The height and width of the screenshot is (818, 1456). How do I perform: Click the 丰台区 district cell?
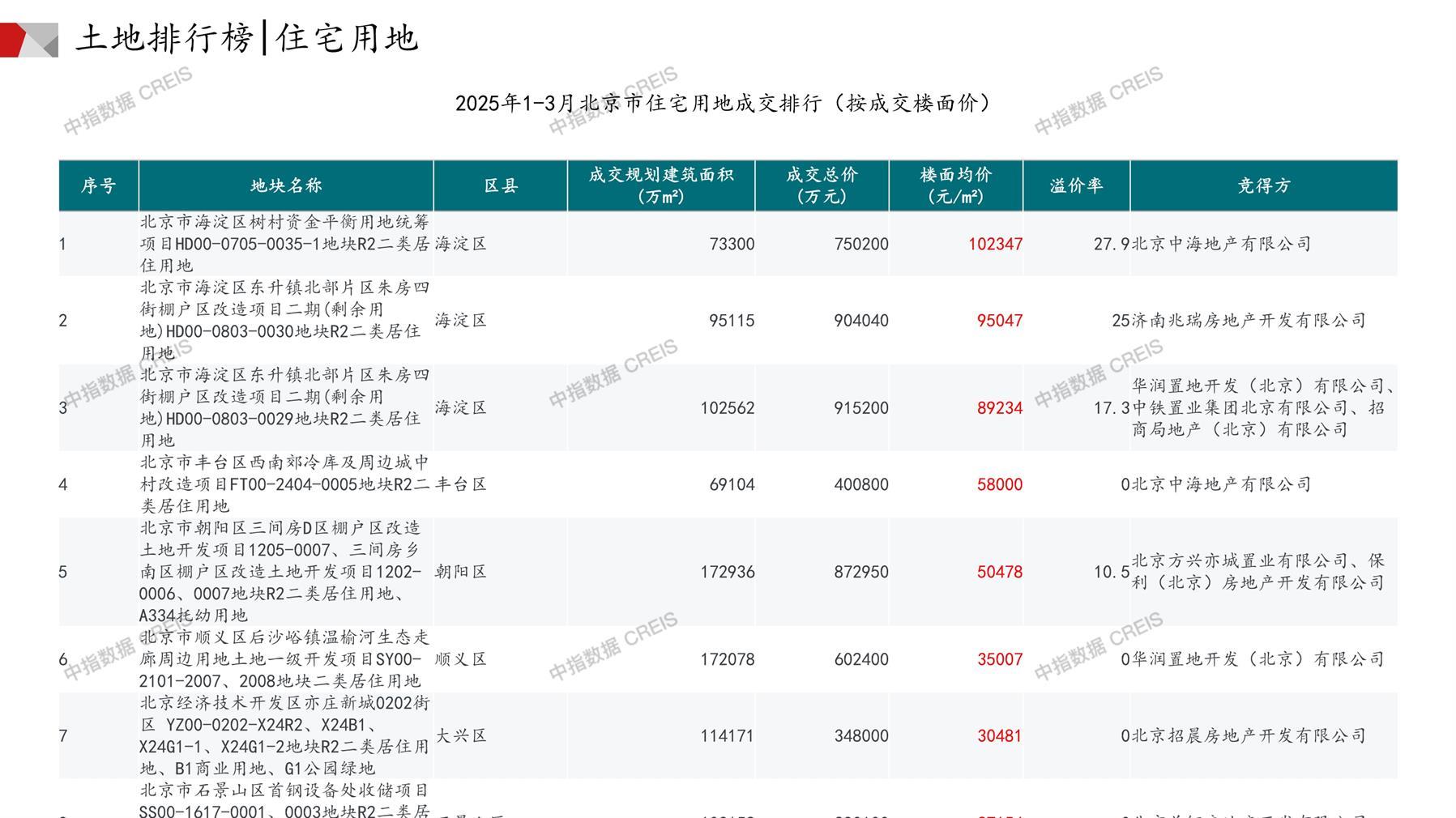click(x=461, y=484)
